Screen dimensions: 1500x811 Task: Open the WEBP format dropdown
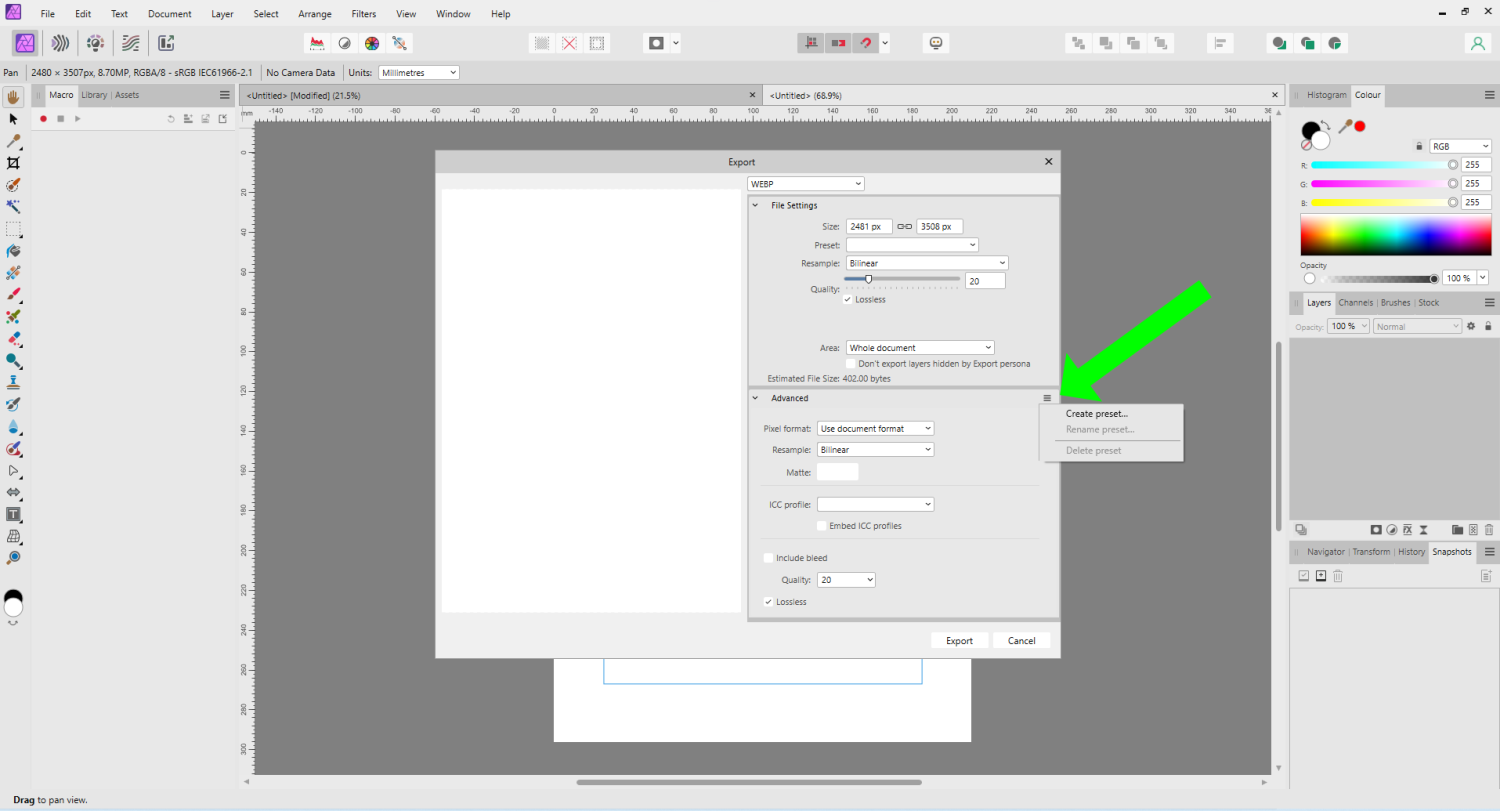[805, 184]
